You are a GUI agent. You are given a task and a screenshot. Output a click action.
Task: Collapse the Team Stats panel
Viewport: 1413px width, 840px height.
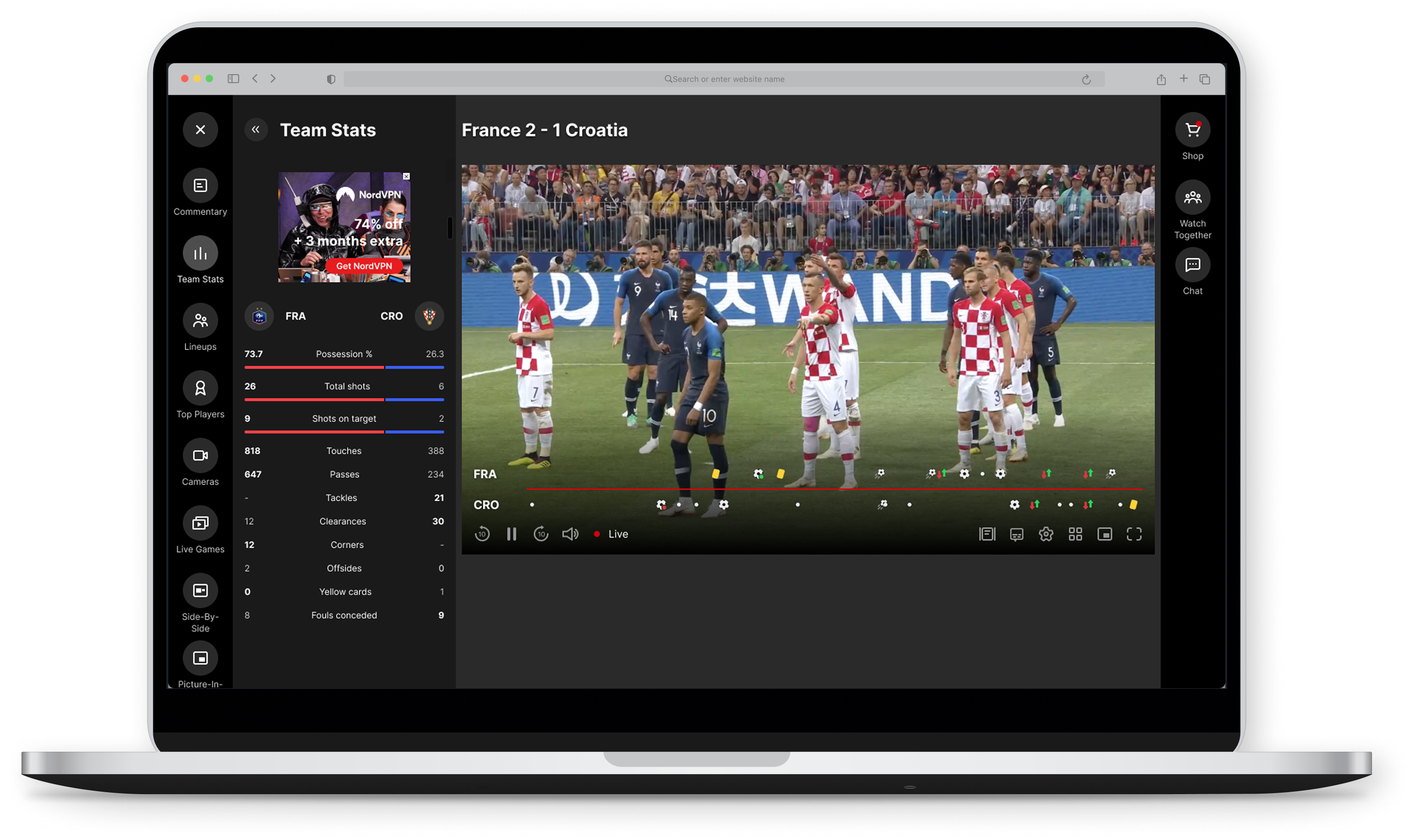256,130
